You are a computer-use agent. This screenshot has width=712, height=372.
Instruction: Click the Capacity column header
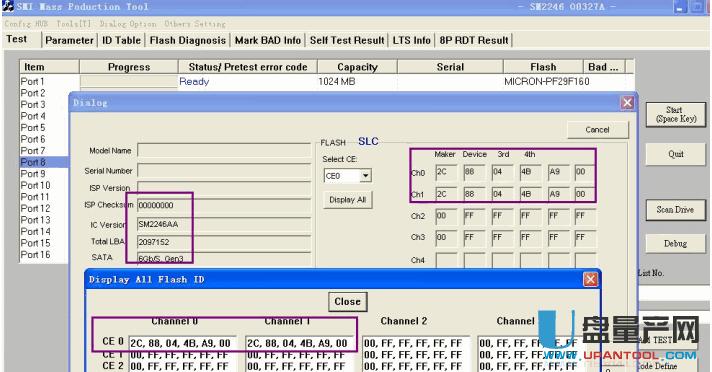click(357, 67)
